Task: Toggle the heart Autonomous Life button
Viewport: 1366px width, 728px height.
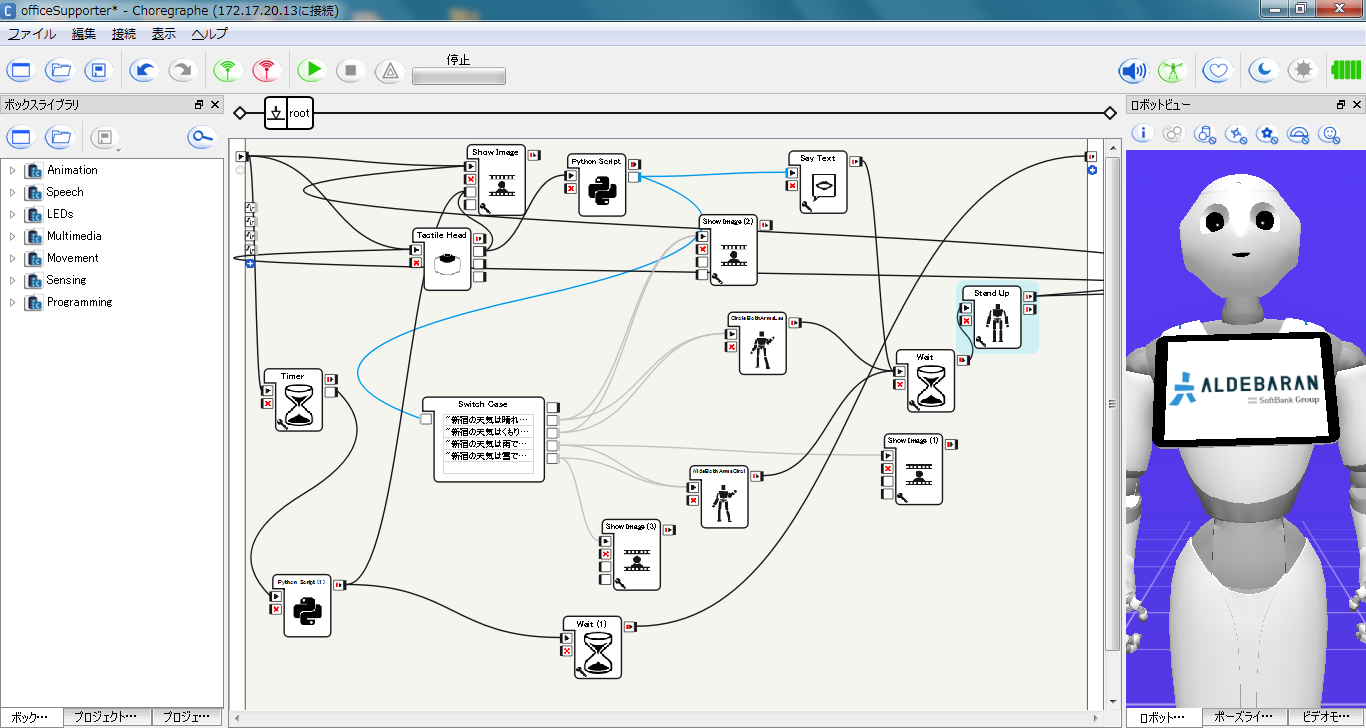Action: 1216,71
